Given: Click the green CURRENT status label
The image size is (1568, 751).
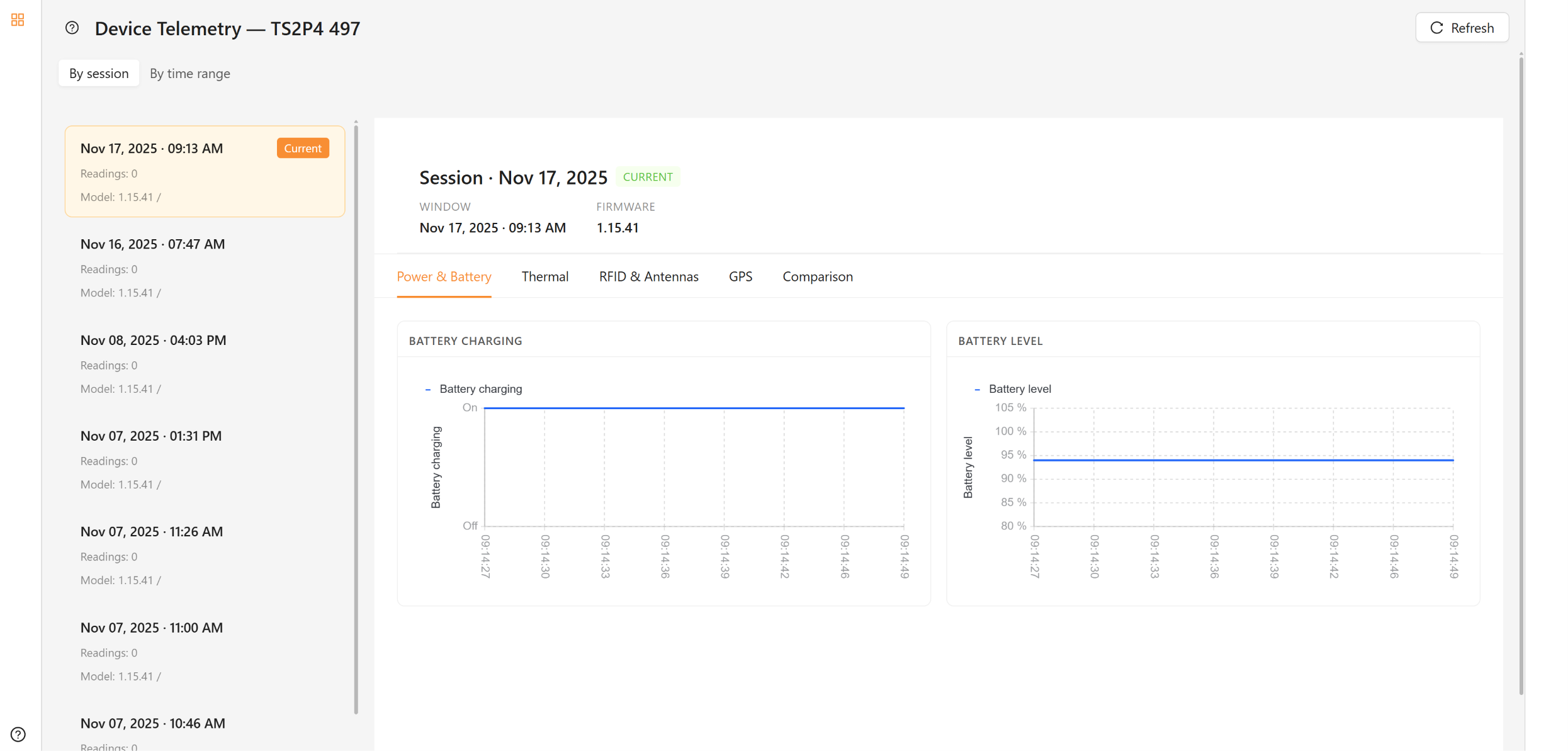Looking at the screenshot, I should pos(648,177).
